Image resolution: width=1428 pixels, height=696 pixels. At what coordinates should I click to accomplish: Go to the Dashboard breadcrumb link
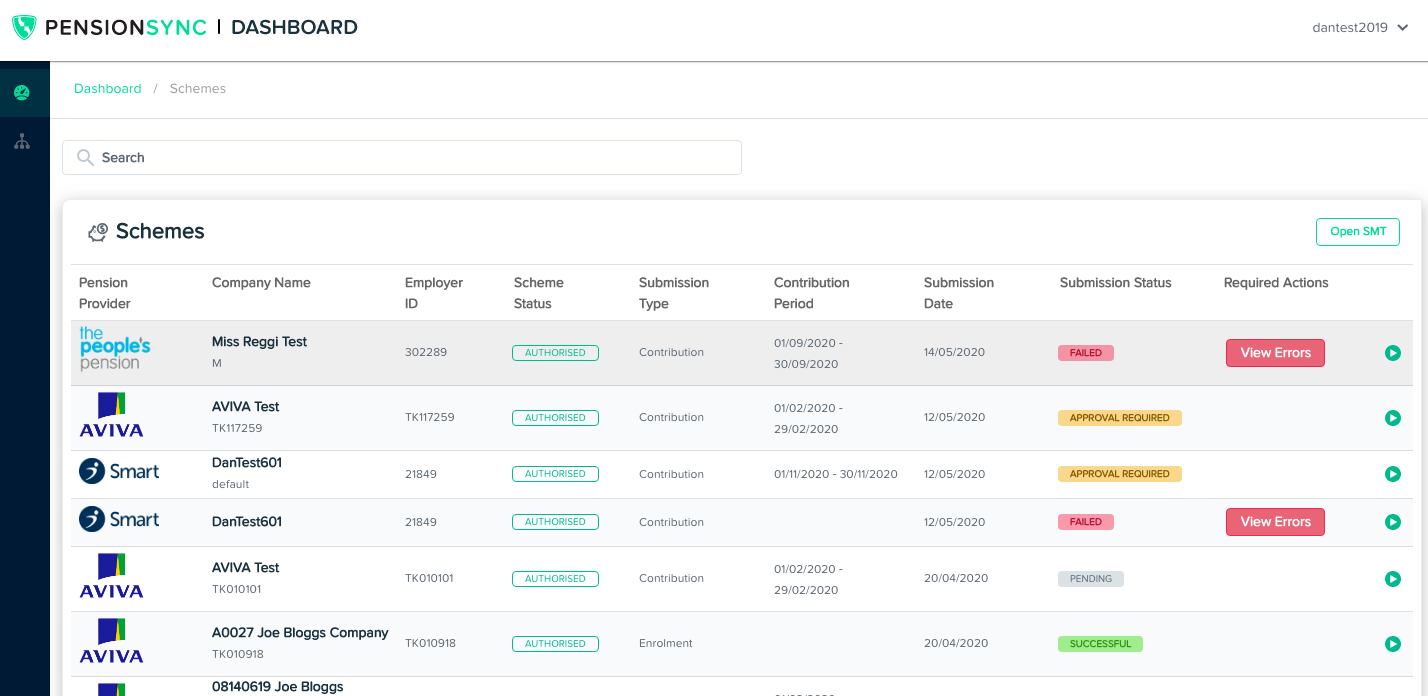[107, 89]
